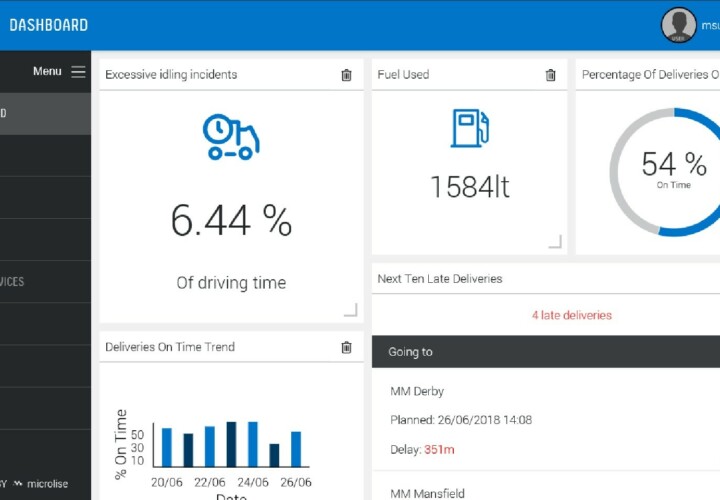Image resolution: width=720 pixels, height=500 pixels.
Task: Click the 351m delay value
Action: click(x=439, y=449)
